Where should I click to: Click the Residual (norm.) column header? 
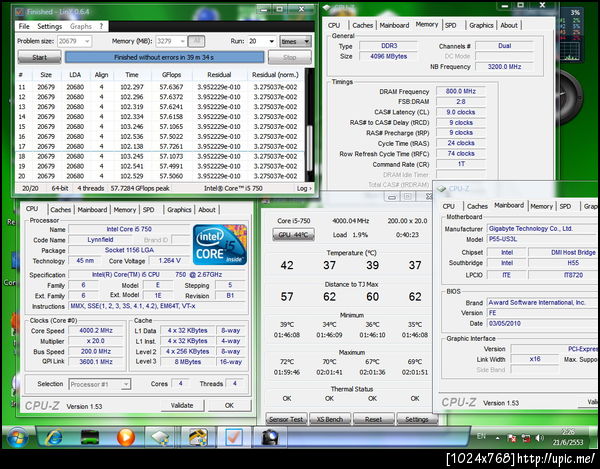[x=275, y=75]
